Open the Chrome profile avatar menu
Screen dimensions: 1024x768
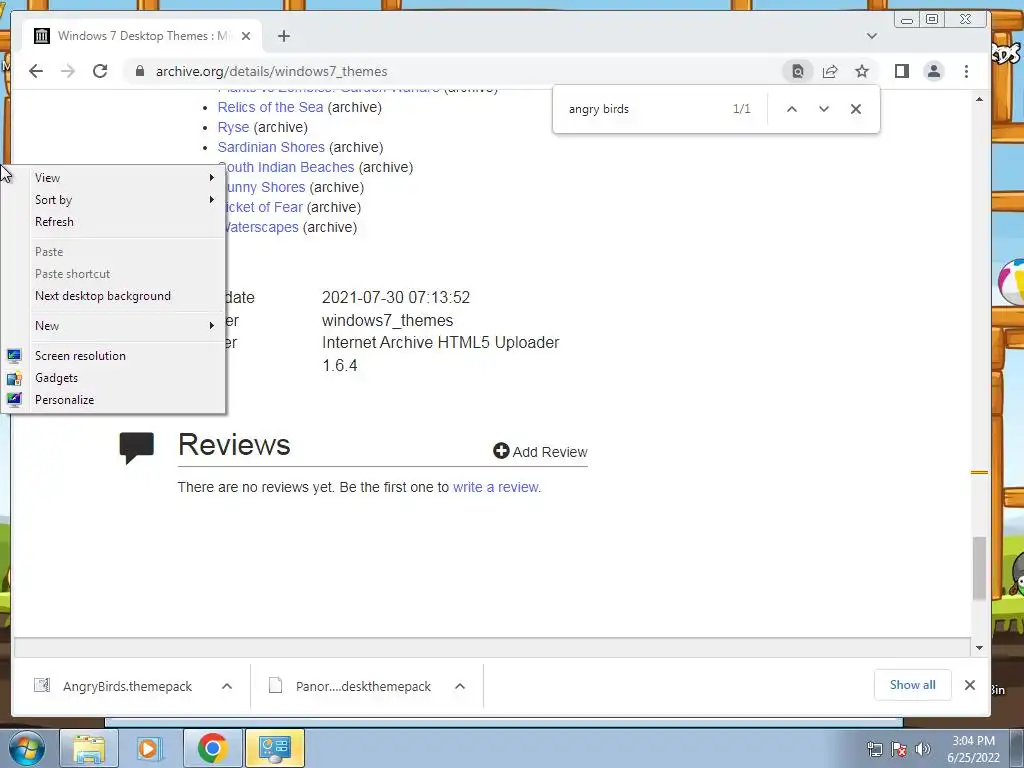tap(934, 71)
